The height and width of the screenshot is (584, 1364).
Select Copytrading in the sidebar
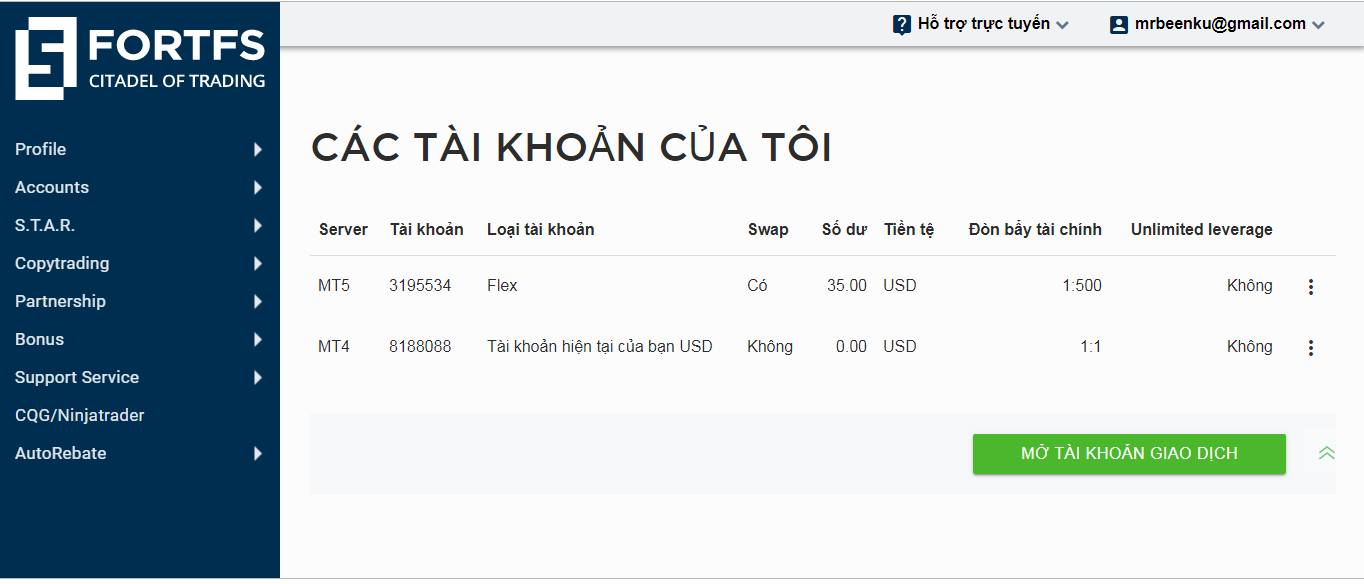(62, 264)
